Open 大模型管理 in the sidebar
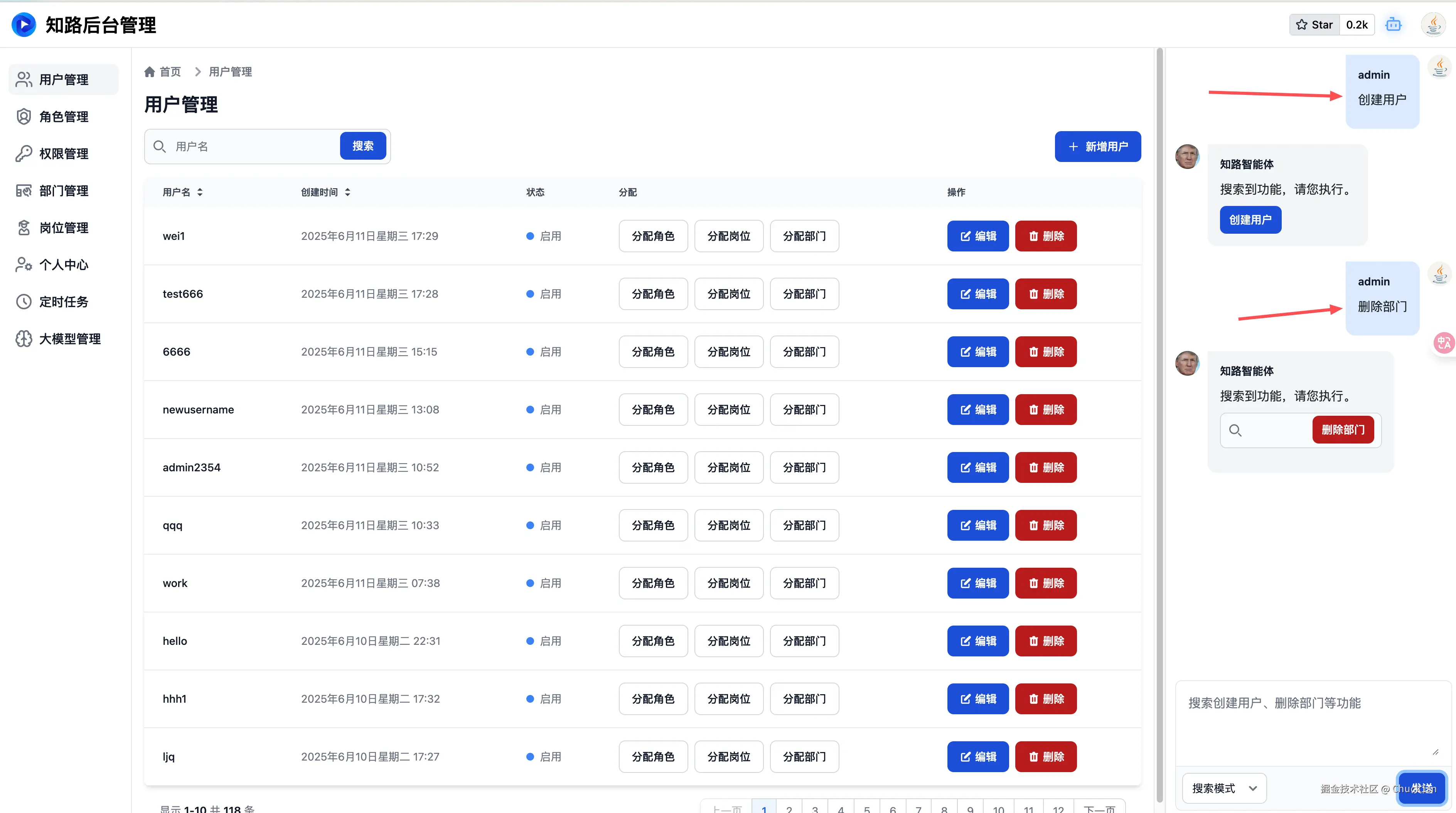This screenshot has height=813, width=1456. point(69,339)
